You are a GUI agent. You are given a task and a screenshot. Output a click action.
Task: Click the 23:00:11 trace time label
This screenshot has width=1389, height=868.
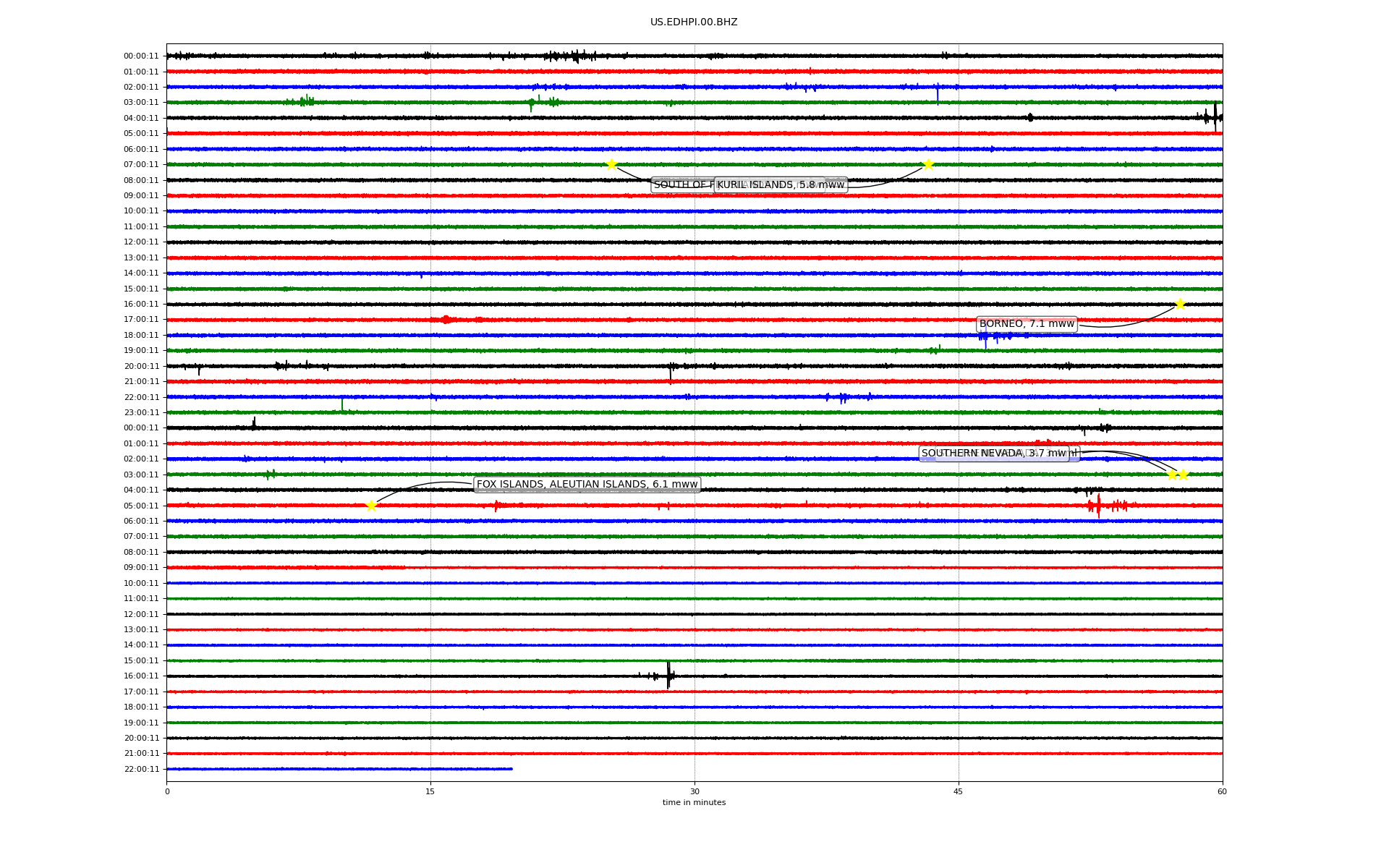[x=141, y=413]
